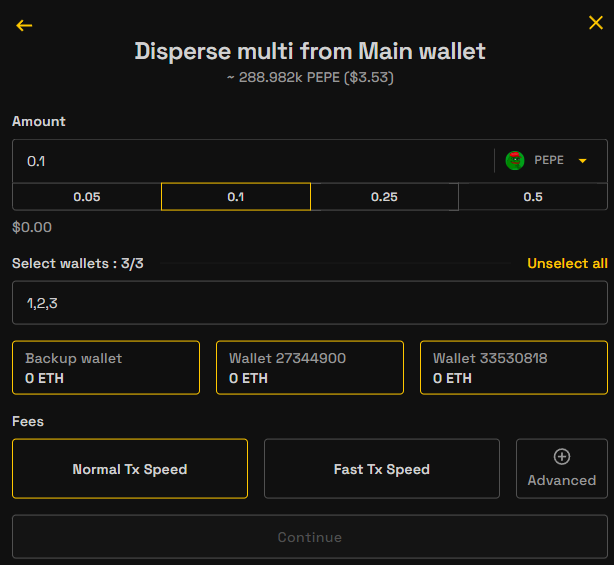Click the back arrow icon

(24, 25)
